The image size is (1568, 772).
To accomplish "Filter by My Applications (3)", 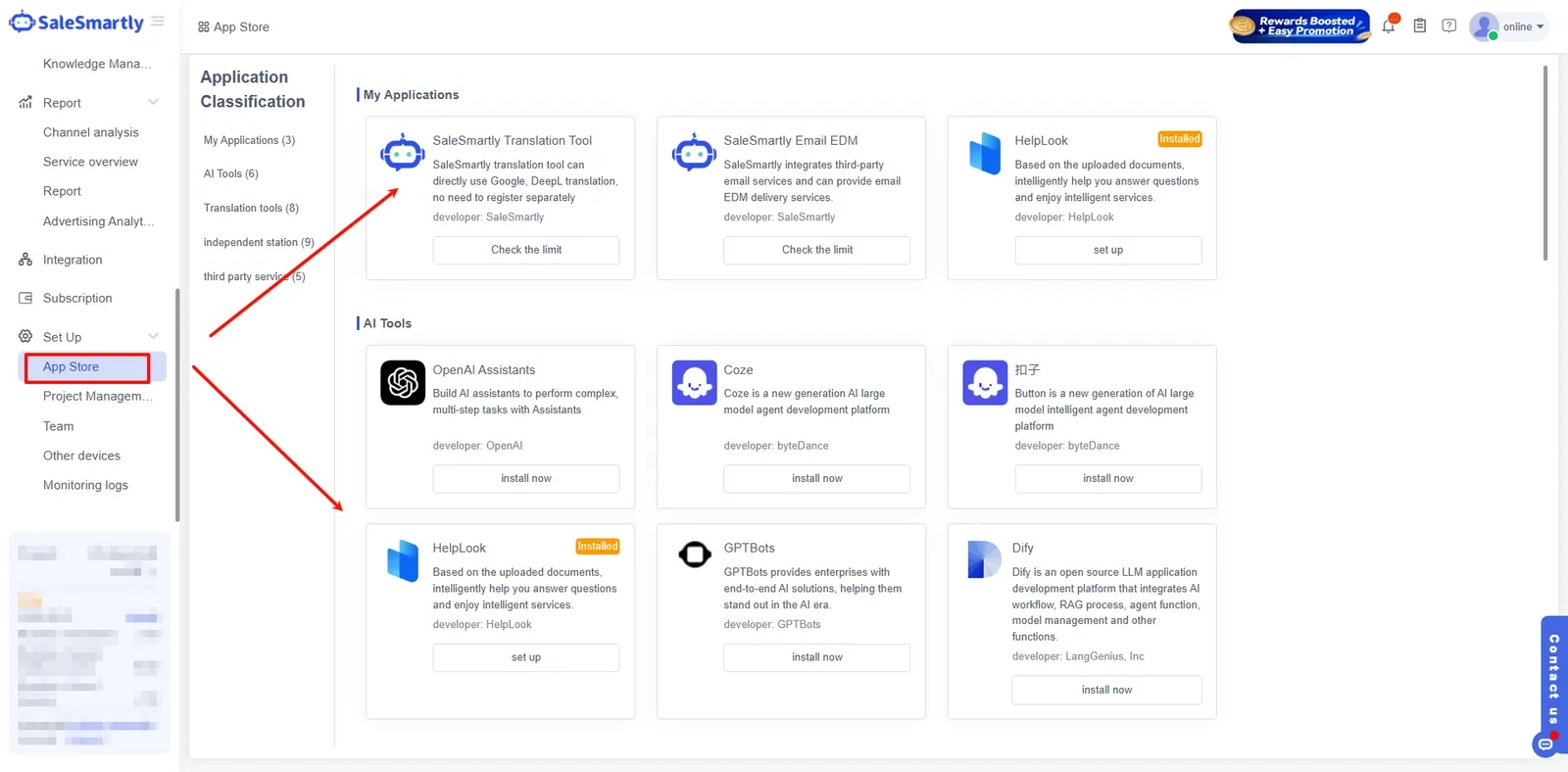I will coord(249,140).
